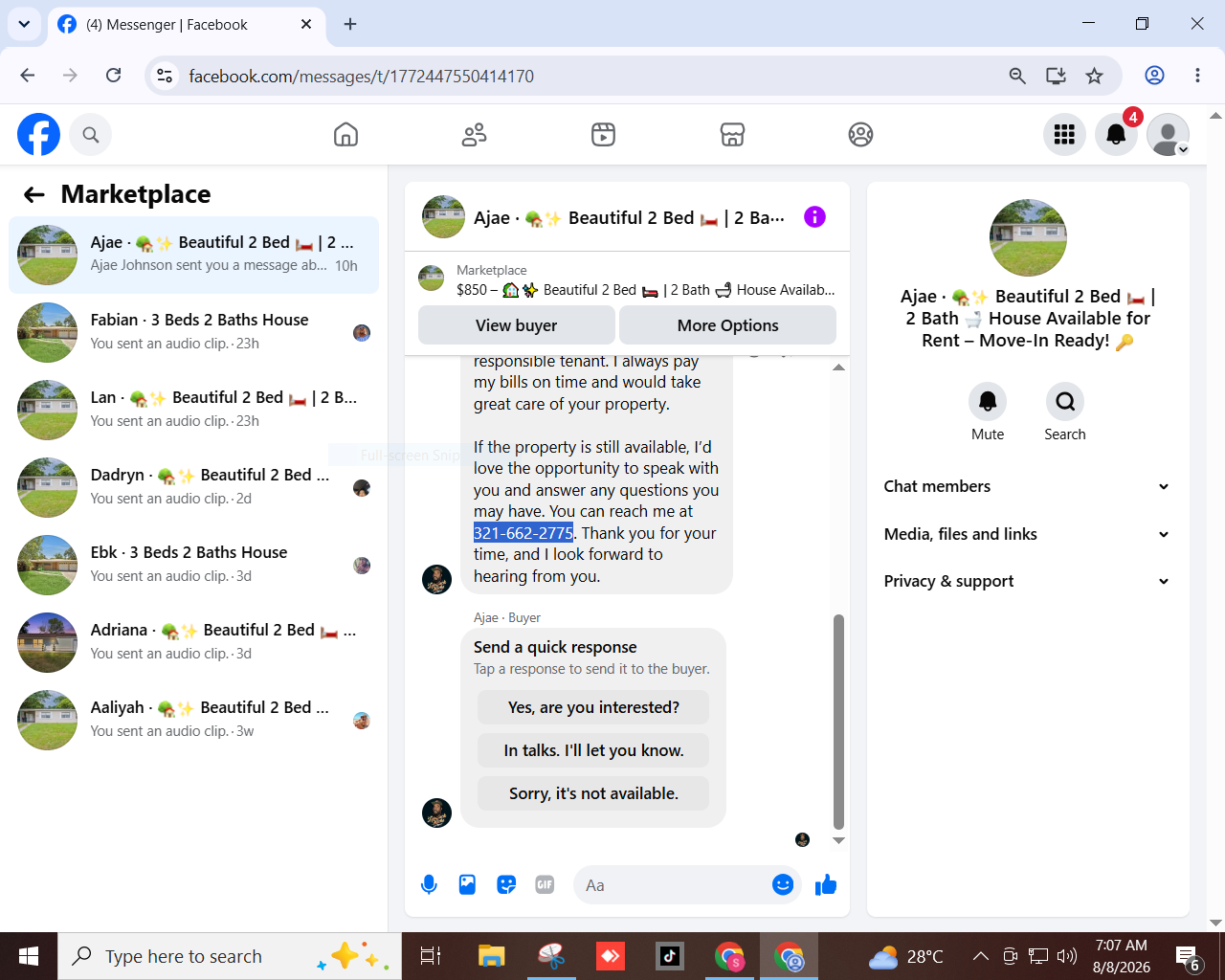Viewport: 1225px width, 980px height.
Task: Open the Windows Start menu
Action: tap(29, 956)
